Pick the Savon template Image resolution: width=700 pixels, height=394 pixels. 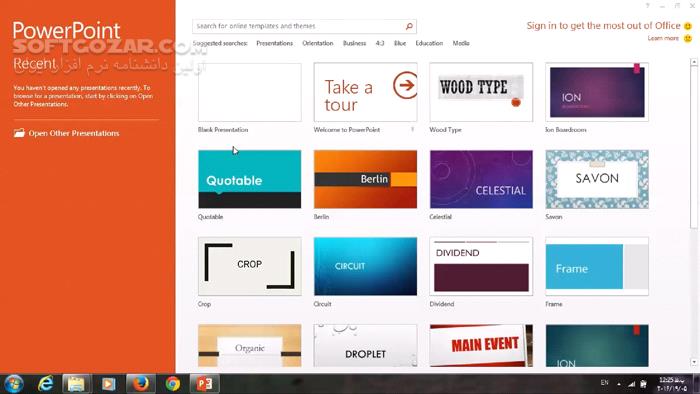tap(597, 179)
